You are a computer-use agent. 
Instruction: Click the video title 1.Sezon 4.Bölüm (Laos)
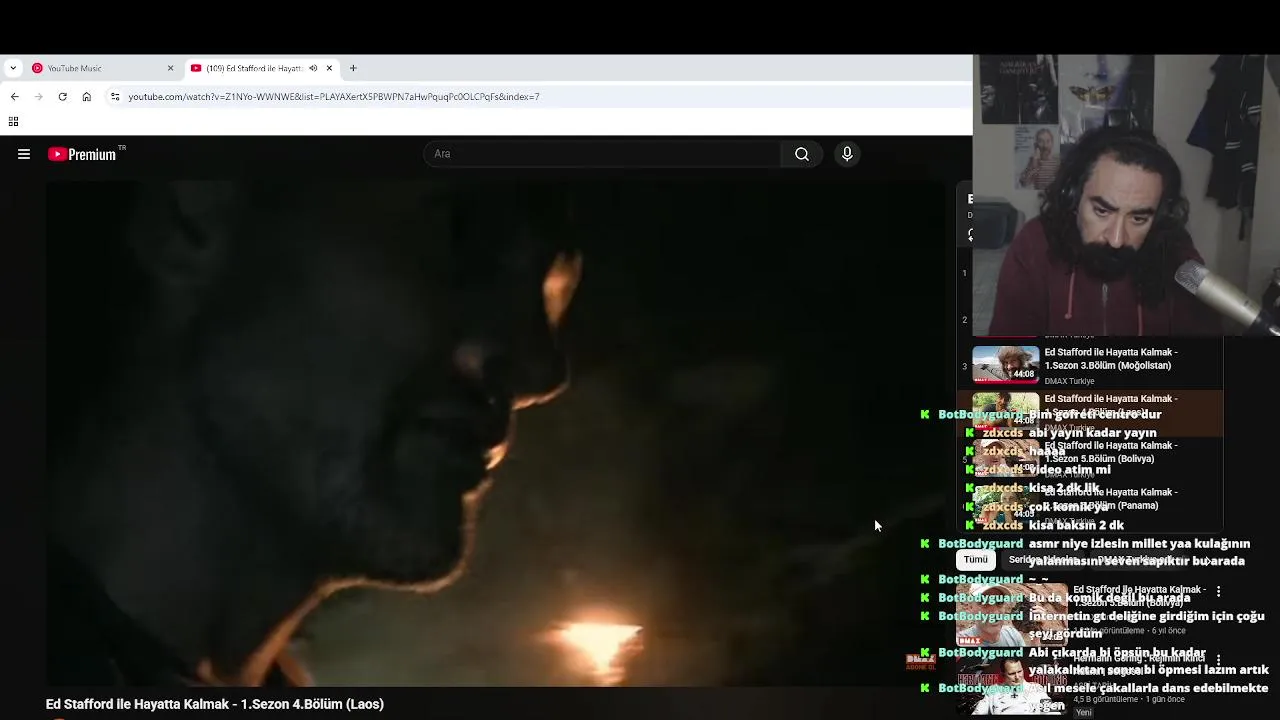pyautogui.click(x=215, y=704)
